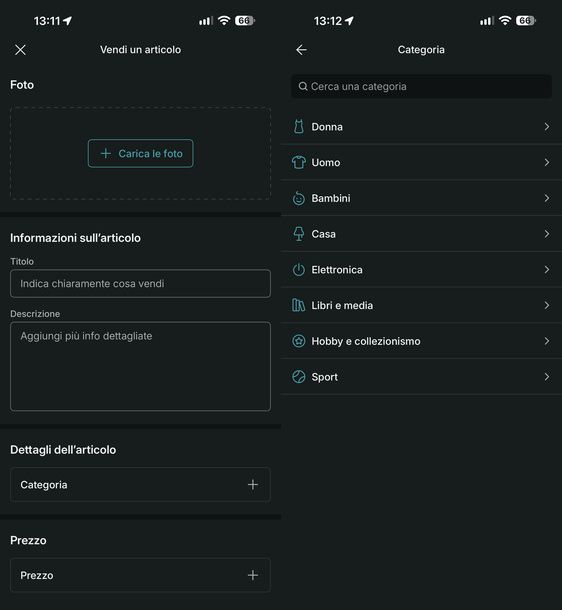The height and width of the screenshot is (610, 562).
Task: Choose the Casa category label
Action: click(x=324, y=234)
